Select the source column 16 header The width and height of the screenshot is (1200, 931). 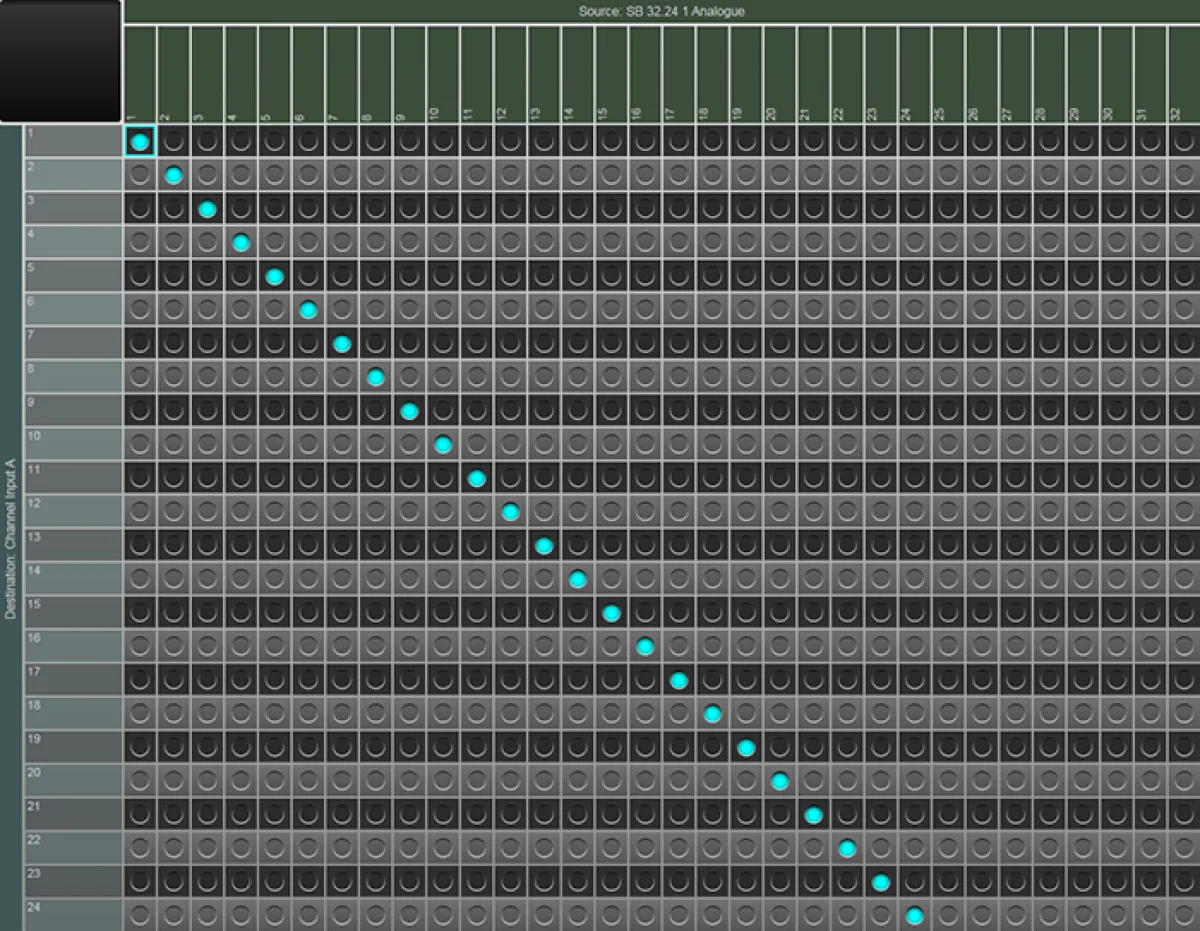pos(645,75)
